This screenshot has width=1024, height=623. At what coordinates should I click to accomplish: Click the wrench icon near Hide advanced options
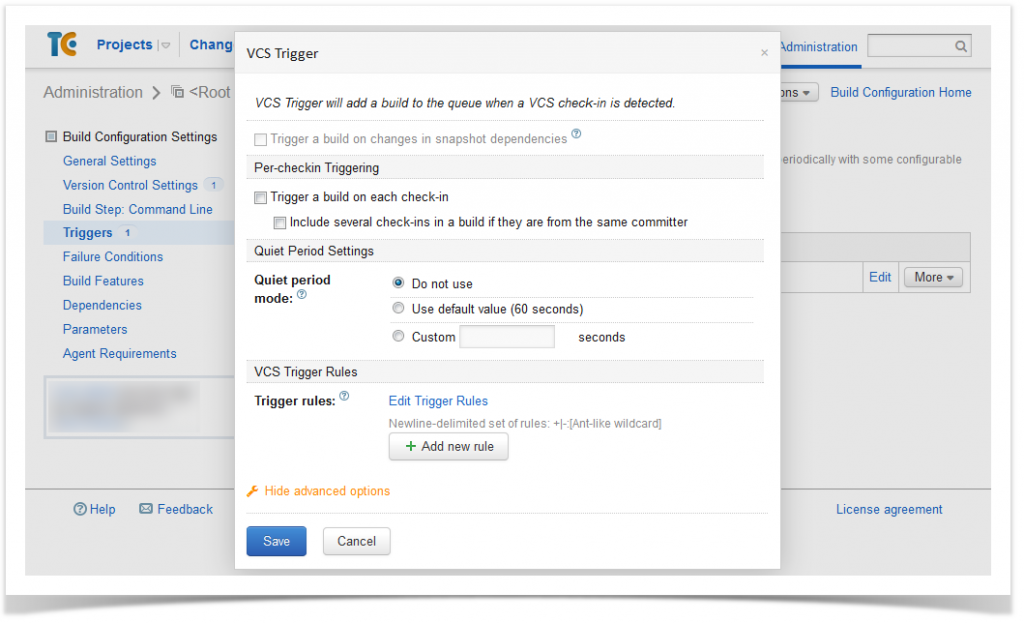[252, 491]
